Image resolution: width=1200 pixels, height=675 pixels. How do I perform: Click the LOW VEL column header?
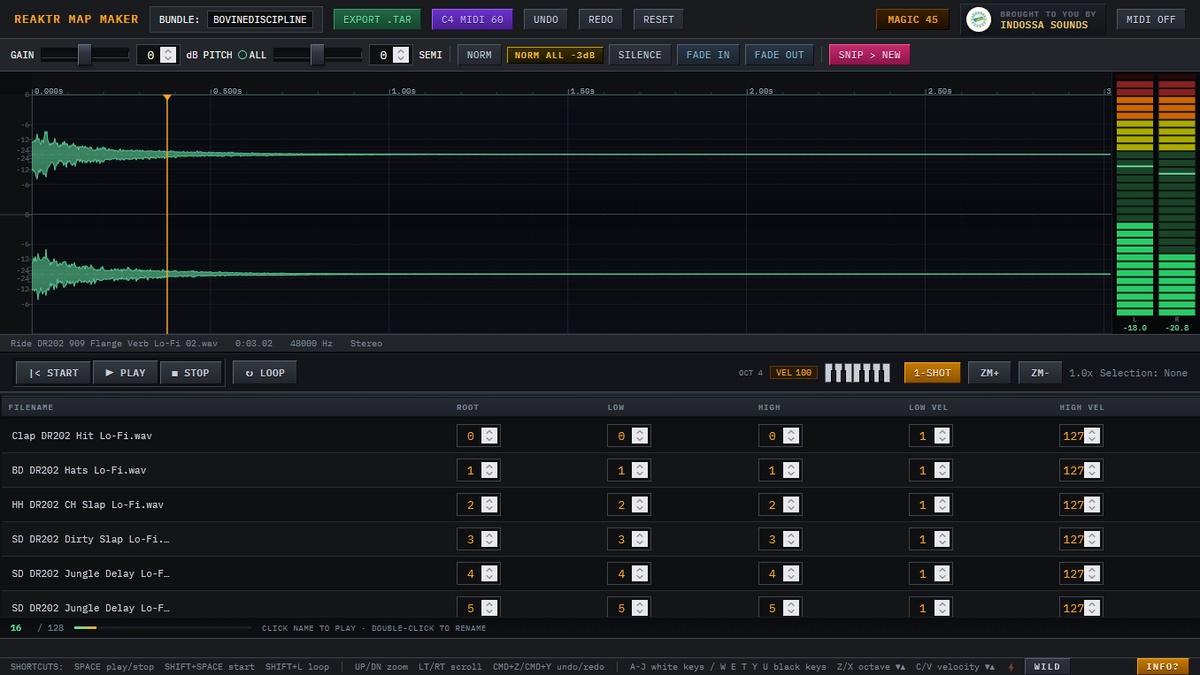tap(929, 407)
